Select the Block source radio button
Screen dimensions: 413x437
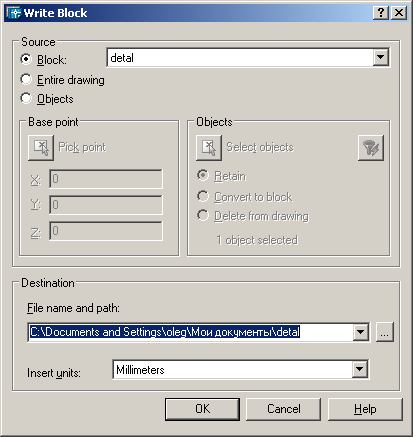(x=26, y=59)
